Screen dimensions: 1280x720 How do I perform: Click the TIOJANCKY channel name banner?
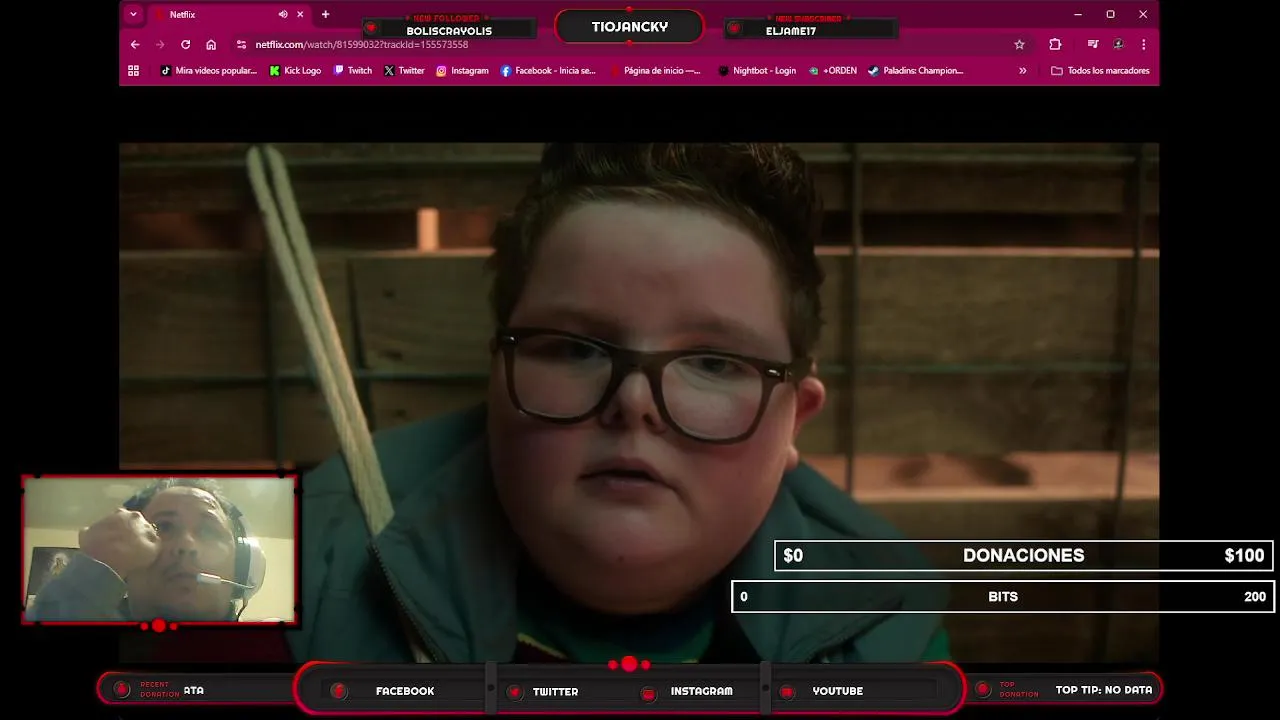tap(629, 27)
